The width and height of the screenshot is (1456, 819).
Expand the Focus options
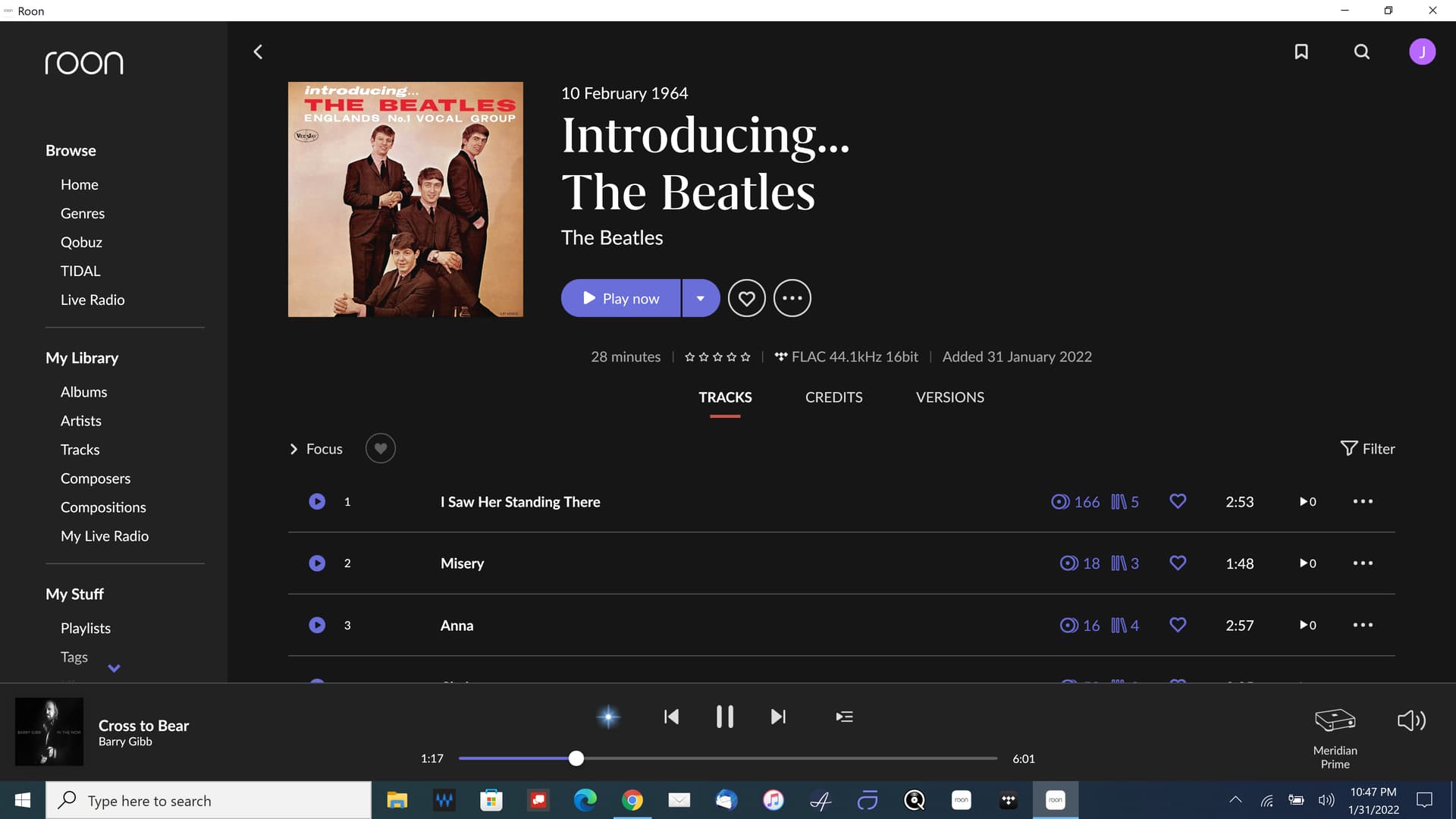[x=316, y=449]
